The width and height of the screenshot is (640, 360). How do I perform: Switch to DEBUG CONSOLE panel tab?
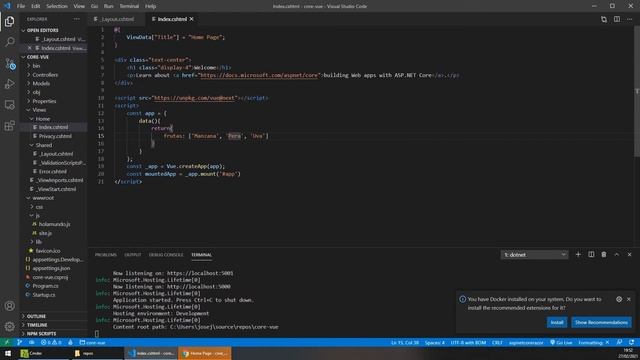click(166, 255)
